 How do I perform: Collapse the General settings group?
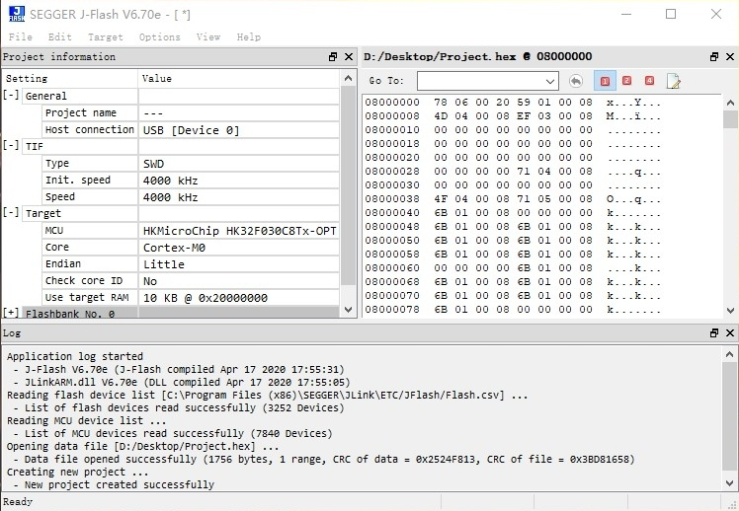11,95
